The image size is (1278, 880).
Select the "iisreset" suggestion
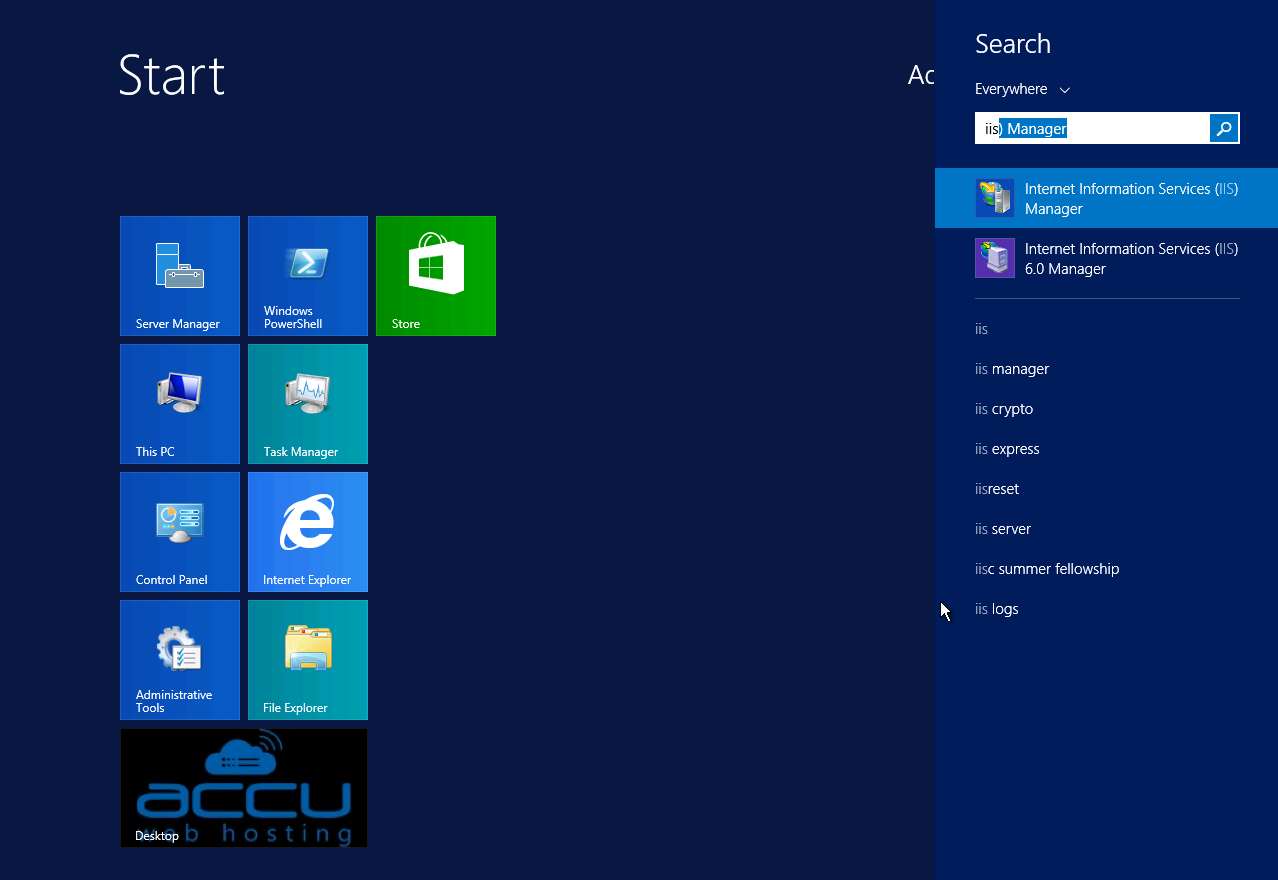click(x=997, y=489)
